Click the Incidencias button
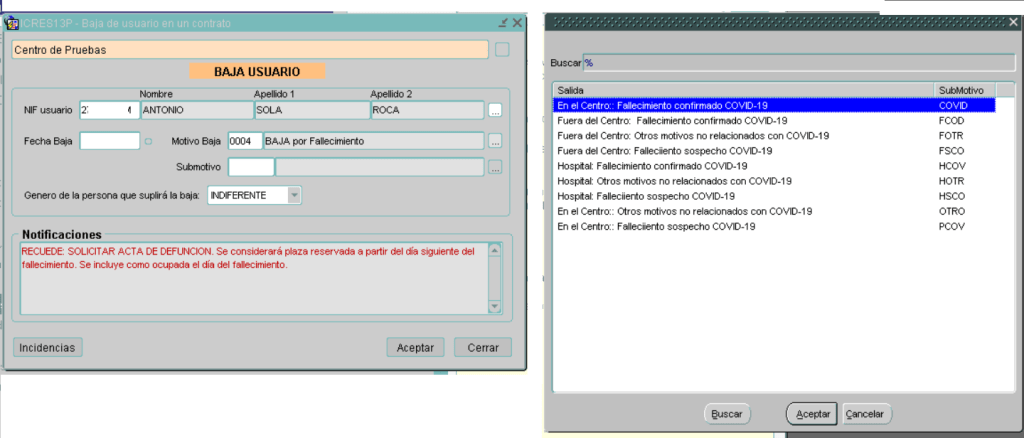Image resolution: width=1024 pixels, height=438 pixels. click(x=48, y=347)
